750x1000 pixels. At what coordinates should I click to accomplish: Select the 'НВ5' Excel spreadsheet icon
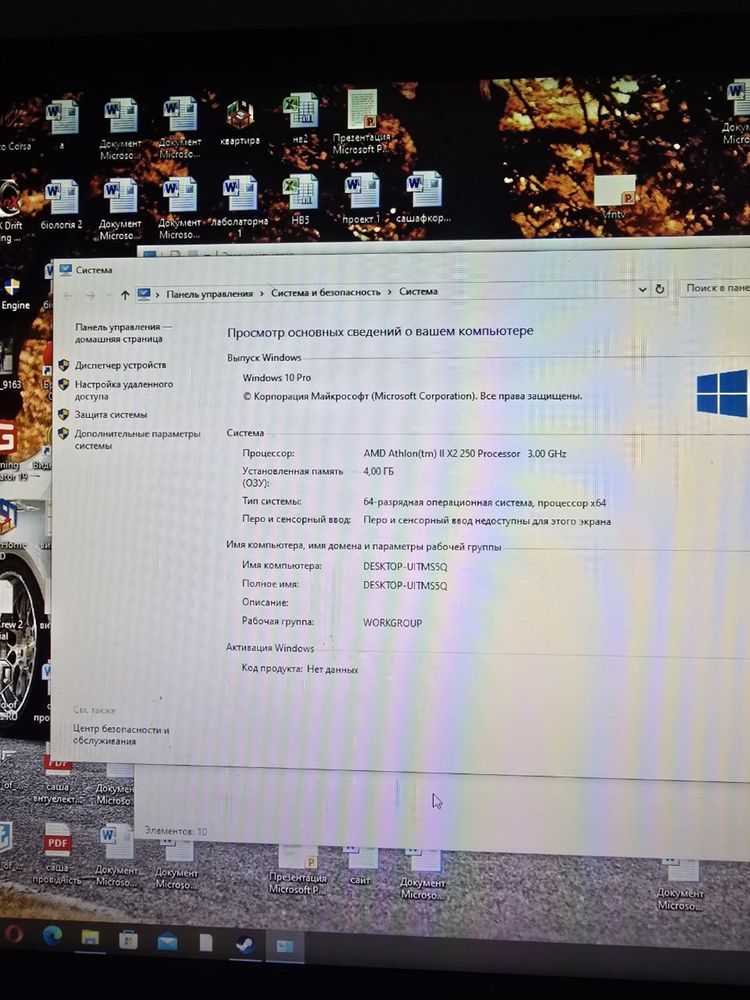tap(300, 200)
